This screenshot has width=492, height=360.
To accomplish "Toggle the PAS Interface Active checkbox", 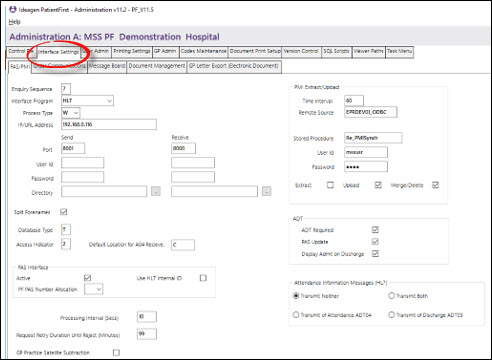I will coord(87,278).
